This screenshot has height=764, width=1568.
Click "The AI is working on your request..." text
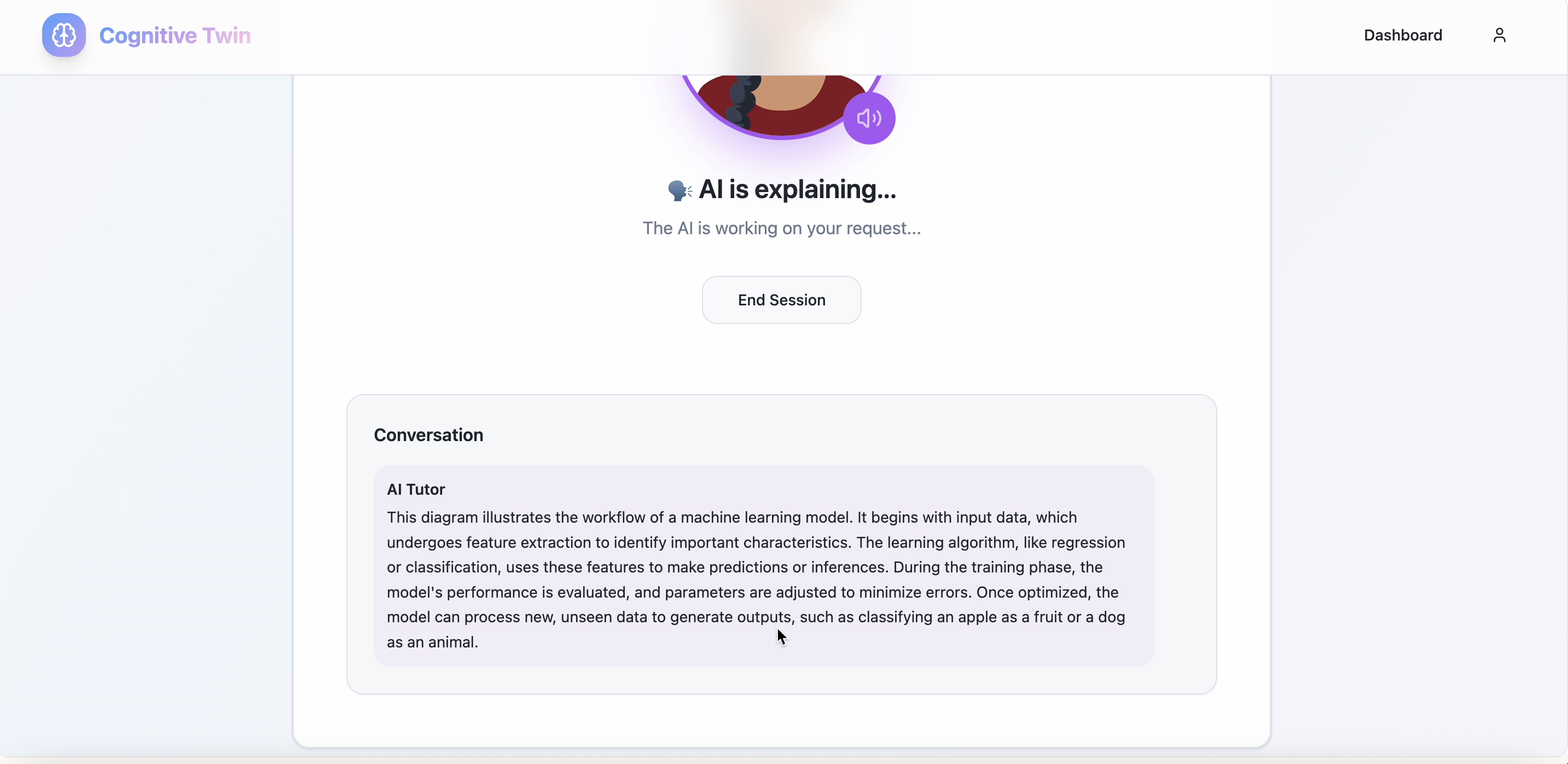tap(782, 228)
